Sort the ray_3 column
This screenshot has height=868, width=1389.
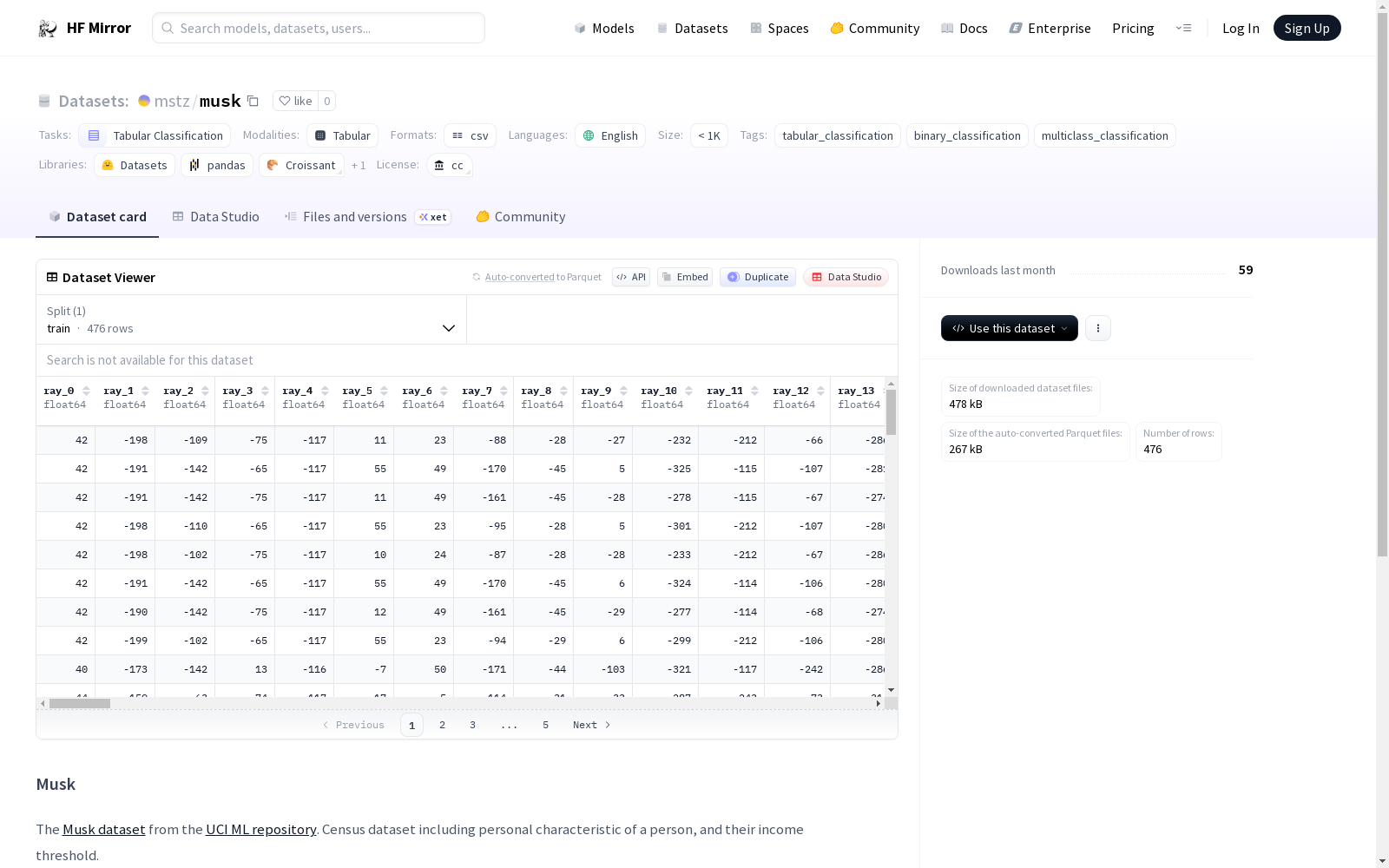point(266,391)
